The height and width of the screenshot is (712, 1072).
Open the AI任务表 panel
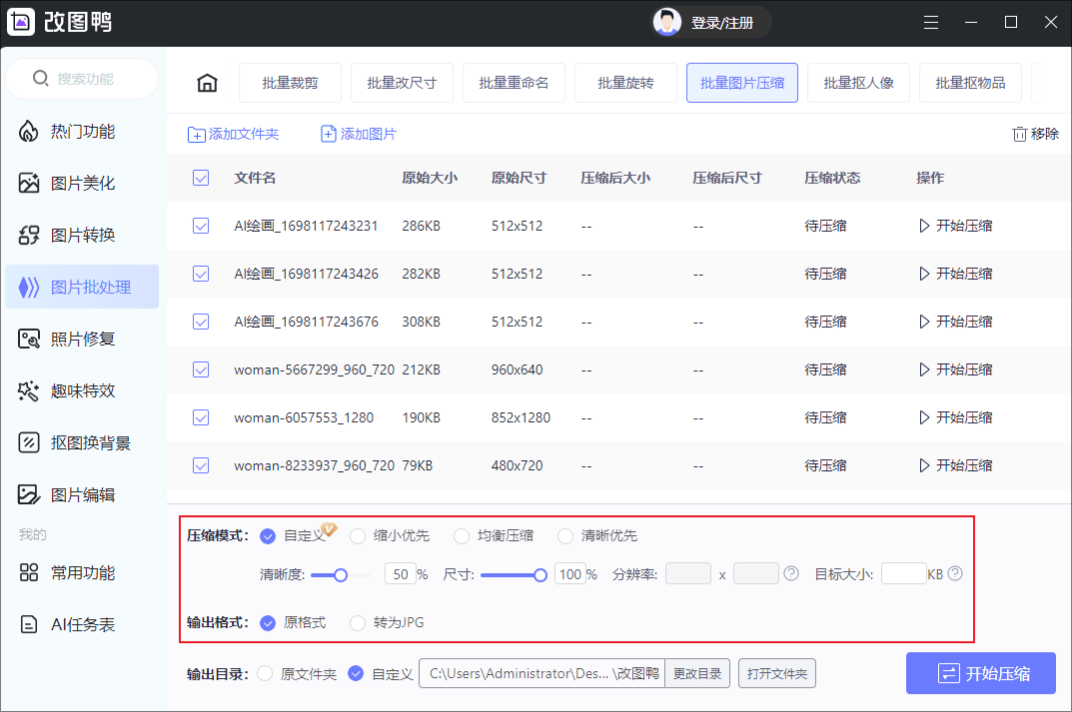(82, 624)
